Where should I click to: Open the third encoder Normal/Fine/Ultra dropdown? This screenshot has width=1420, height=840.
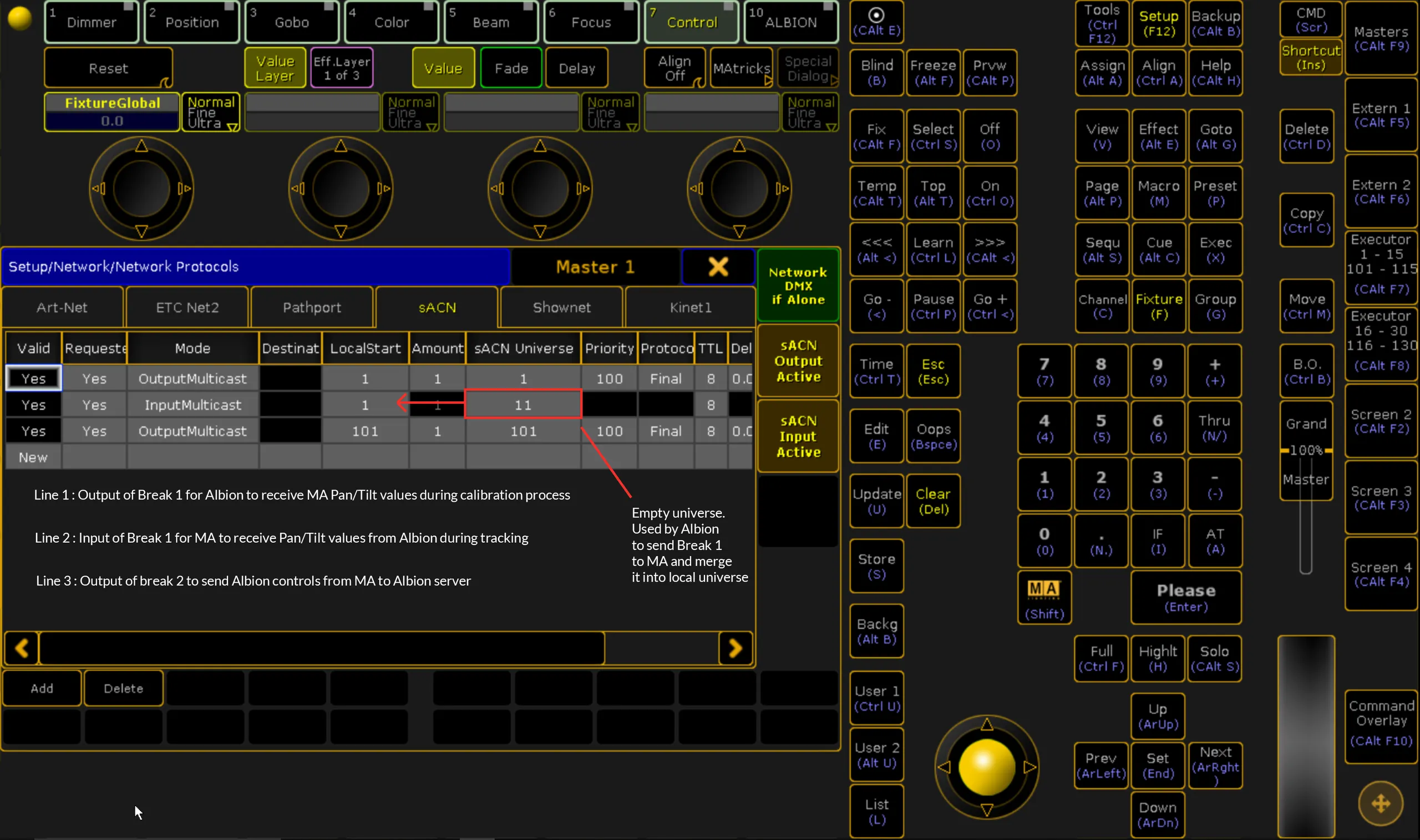click(610, 112)
